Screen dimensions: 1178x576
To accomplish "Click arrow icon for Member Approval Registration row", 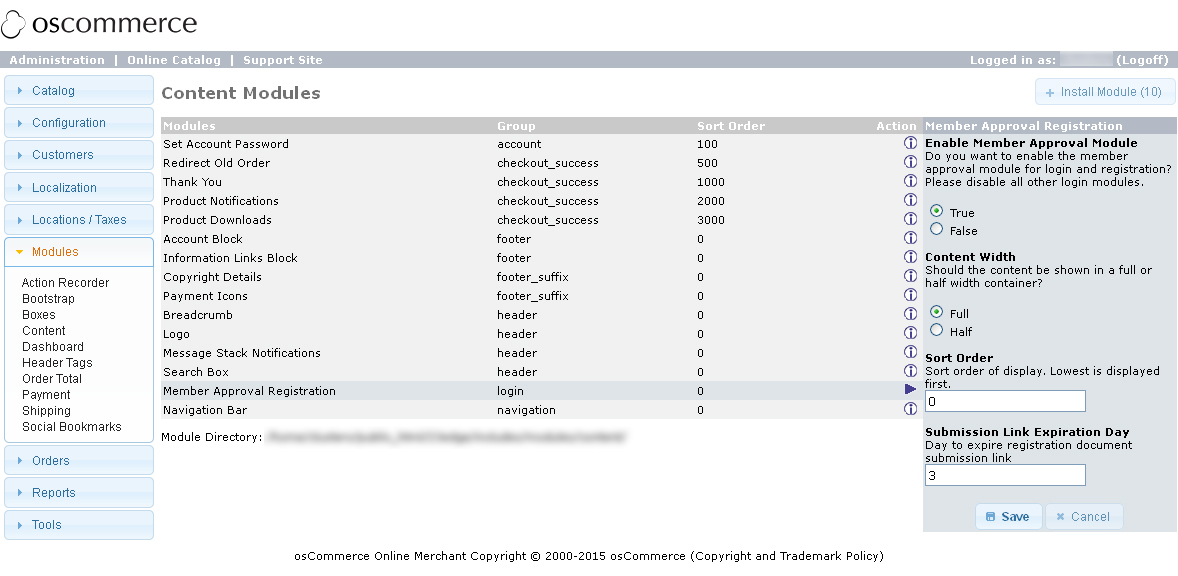I will 910,390.
